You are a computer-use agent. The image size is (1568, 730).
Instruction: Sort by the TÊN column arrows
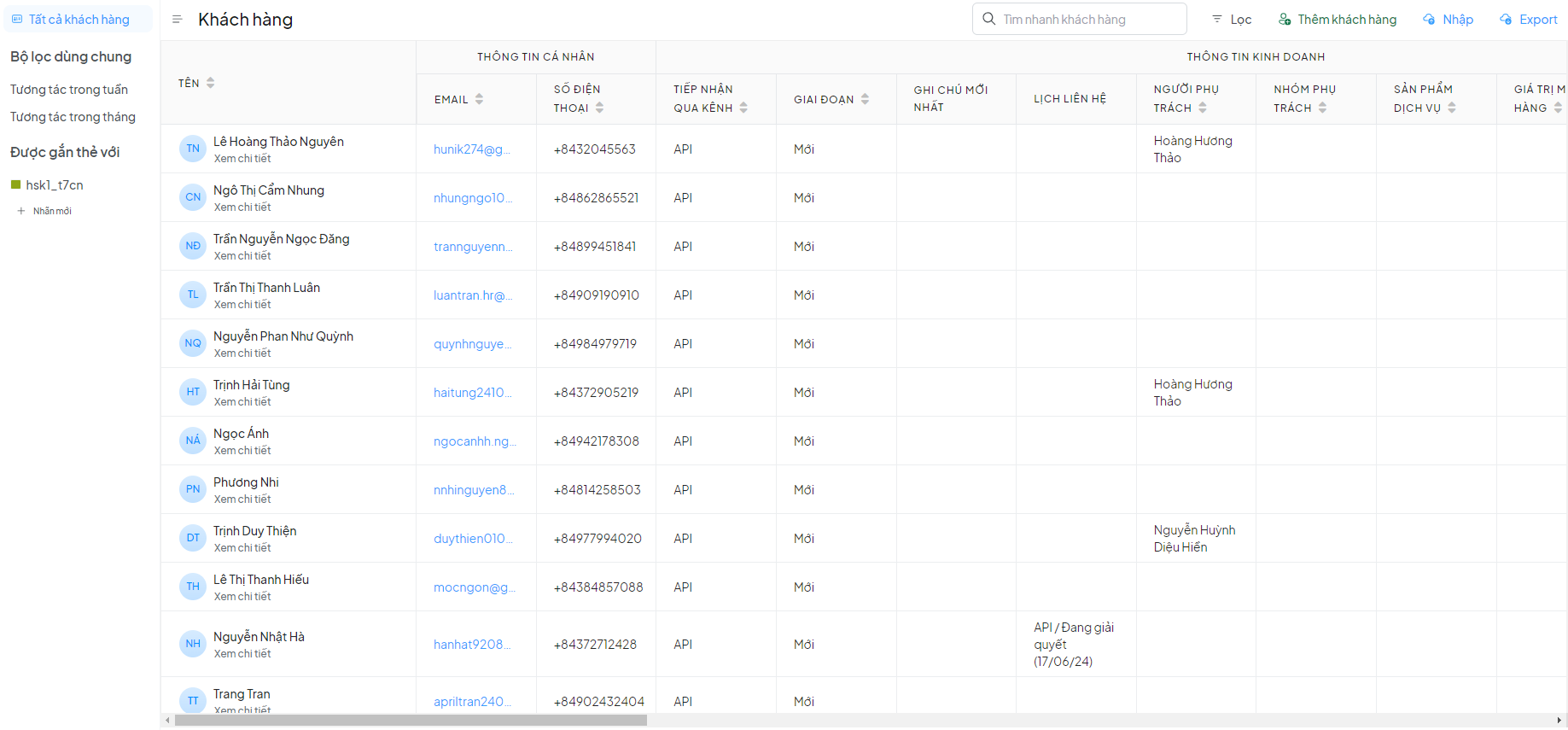(211, 83)
